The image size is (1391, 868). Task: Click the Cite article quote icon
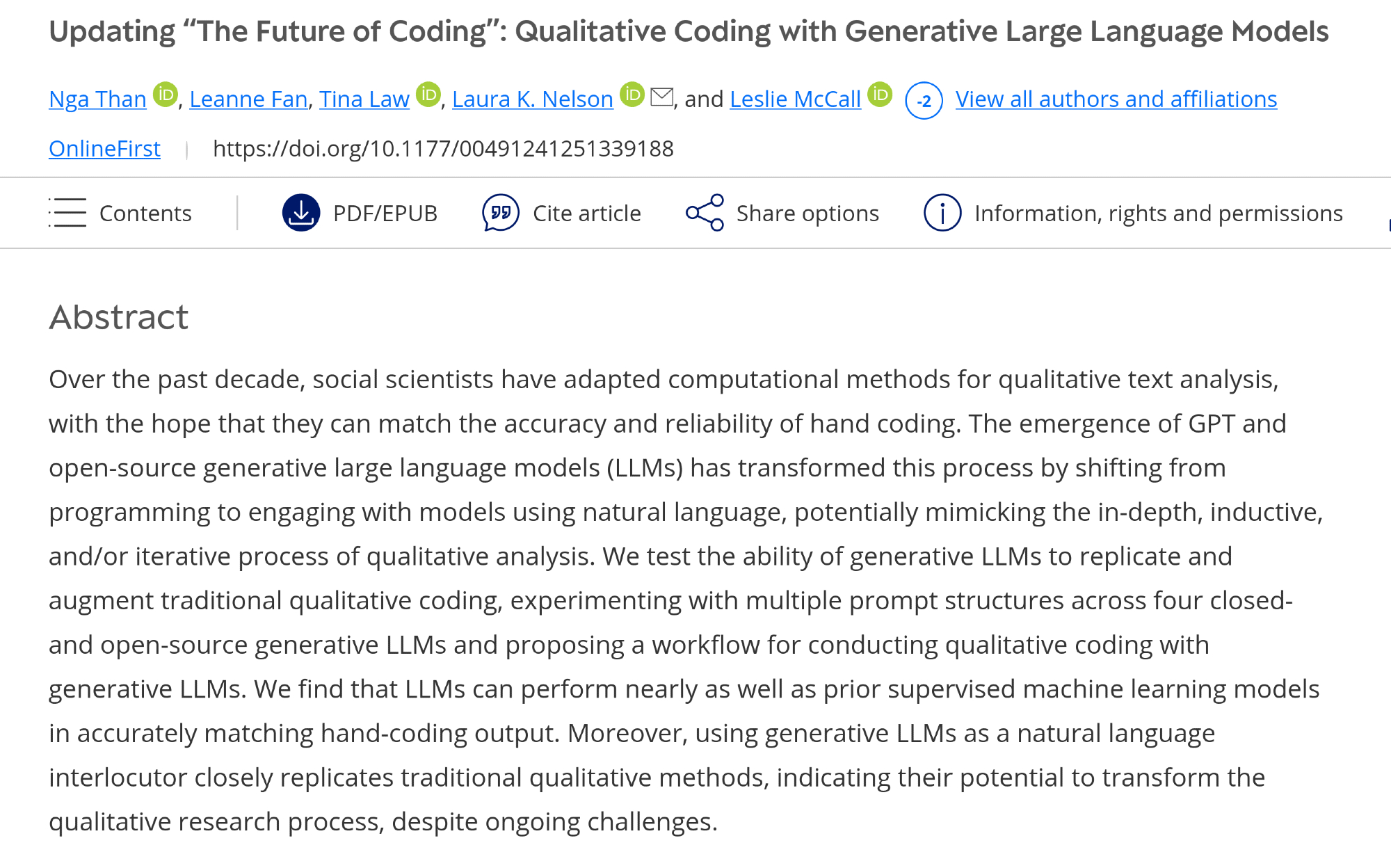[x=501, y=213]
